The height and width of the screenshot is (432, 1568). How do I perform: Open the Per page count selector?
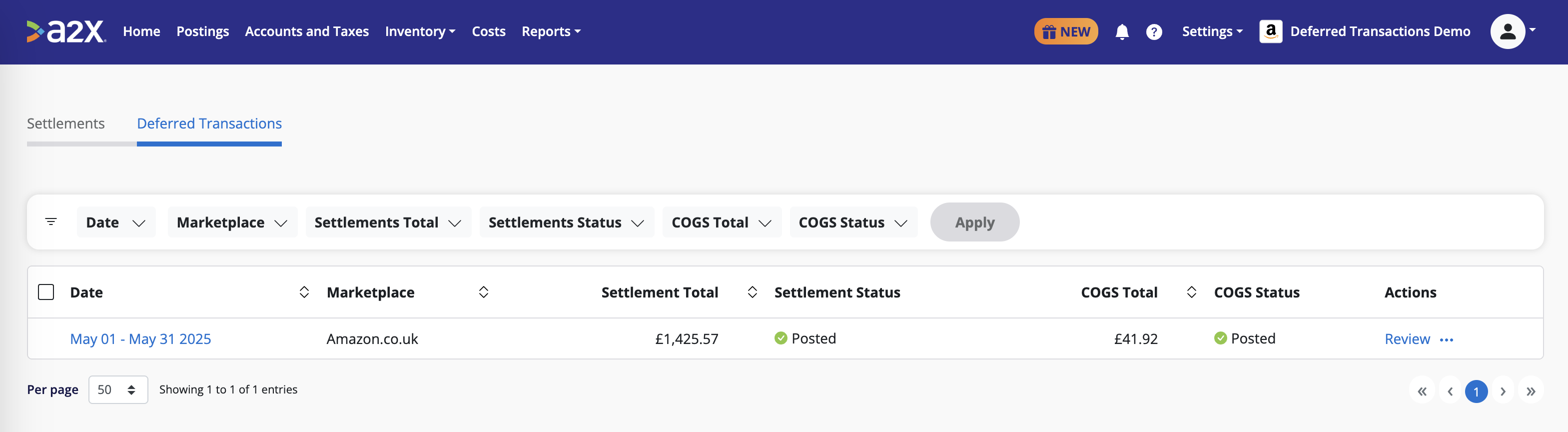118,390
